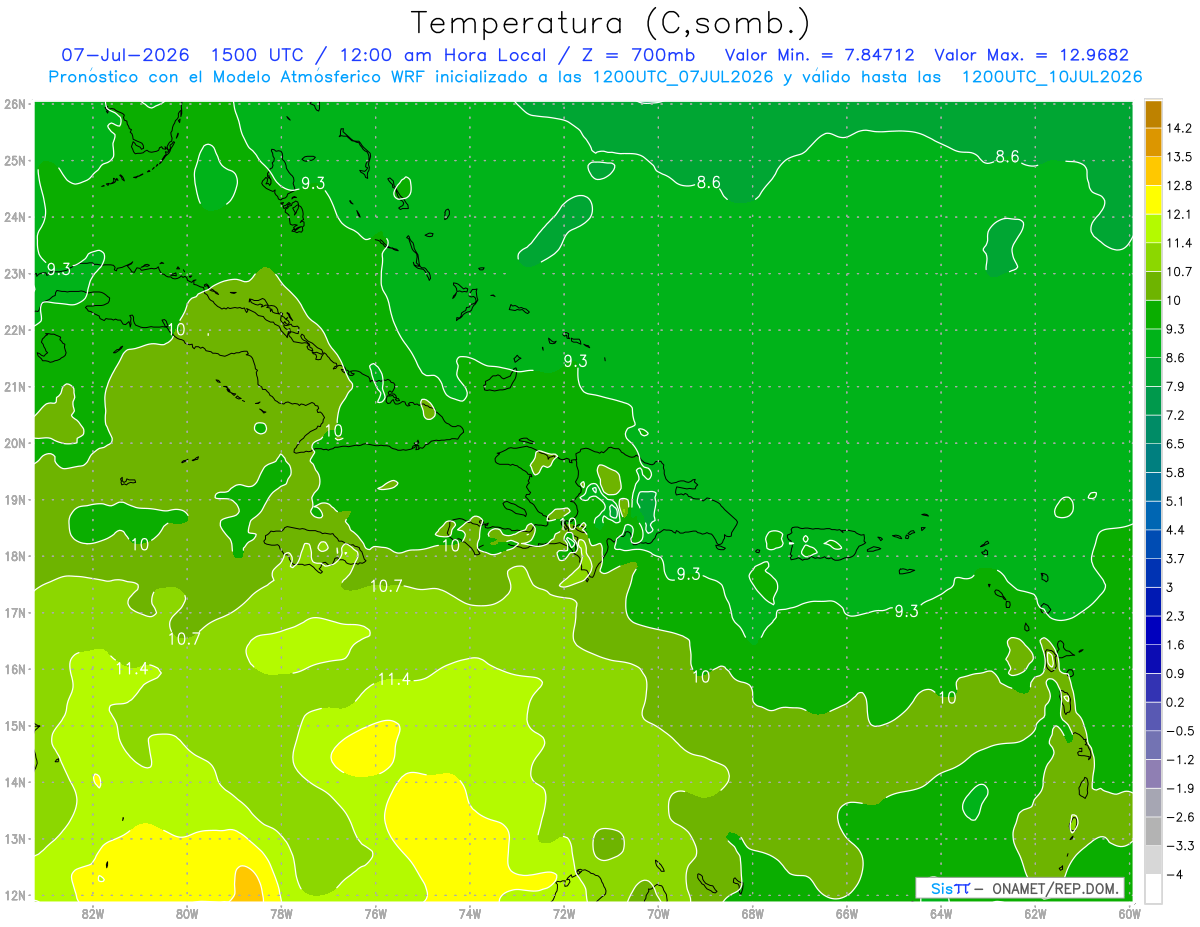Click the purple legend swatch between -1.9 and -1.2
This screenshot has width=1200, height=927.
1153,774
